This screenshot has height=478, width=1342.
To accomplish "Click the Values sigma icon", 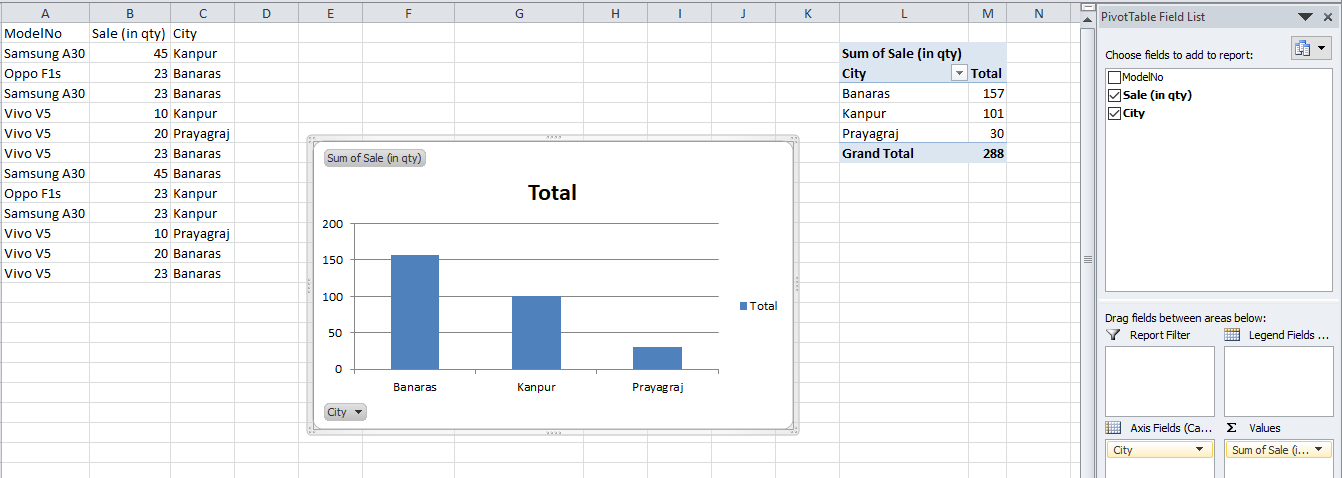I will [1232, 427].
